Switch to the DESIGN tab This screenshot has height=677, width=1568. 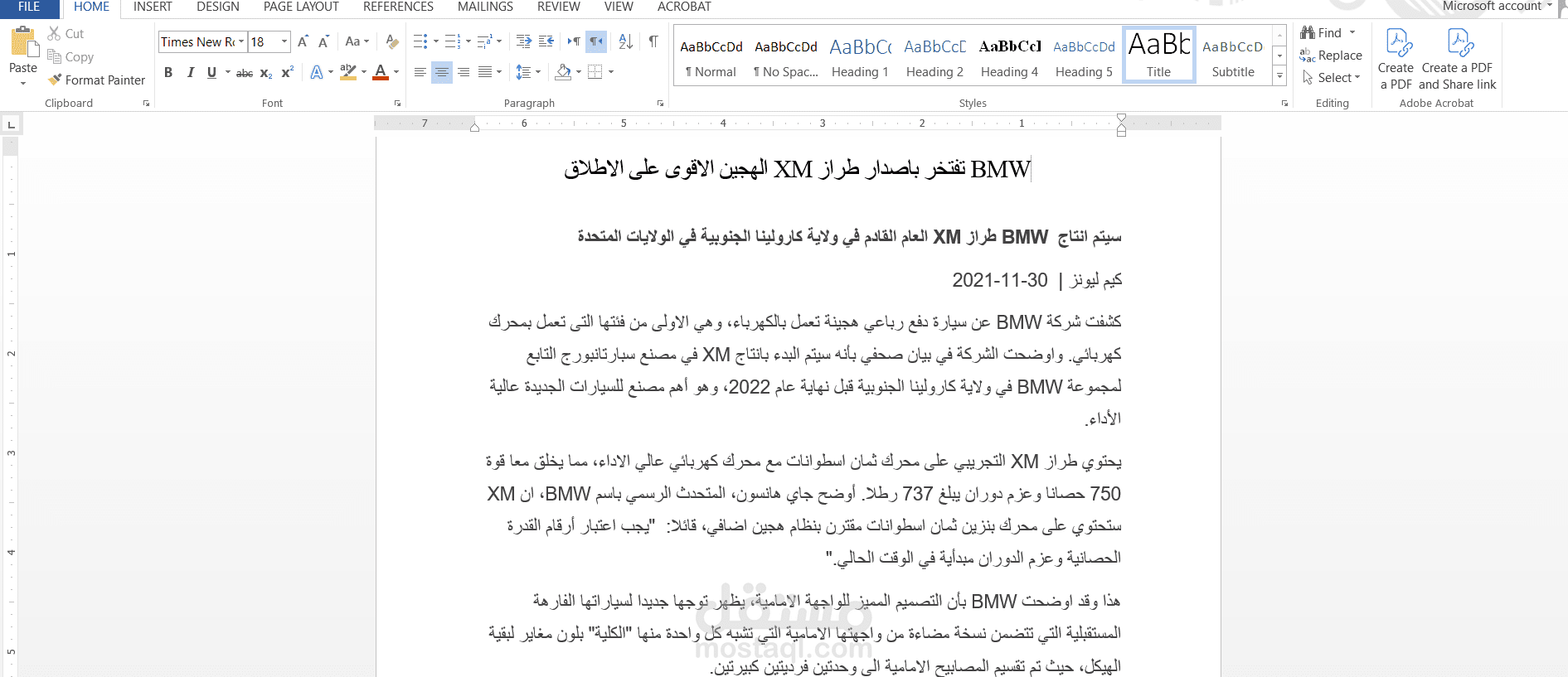218,7
